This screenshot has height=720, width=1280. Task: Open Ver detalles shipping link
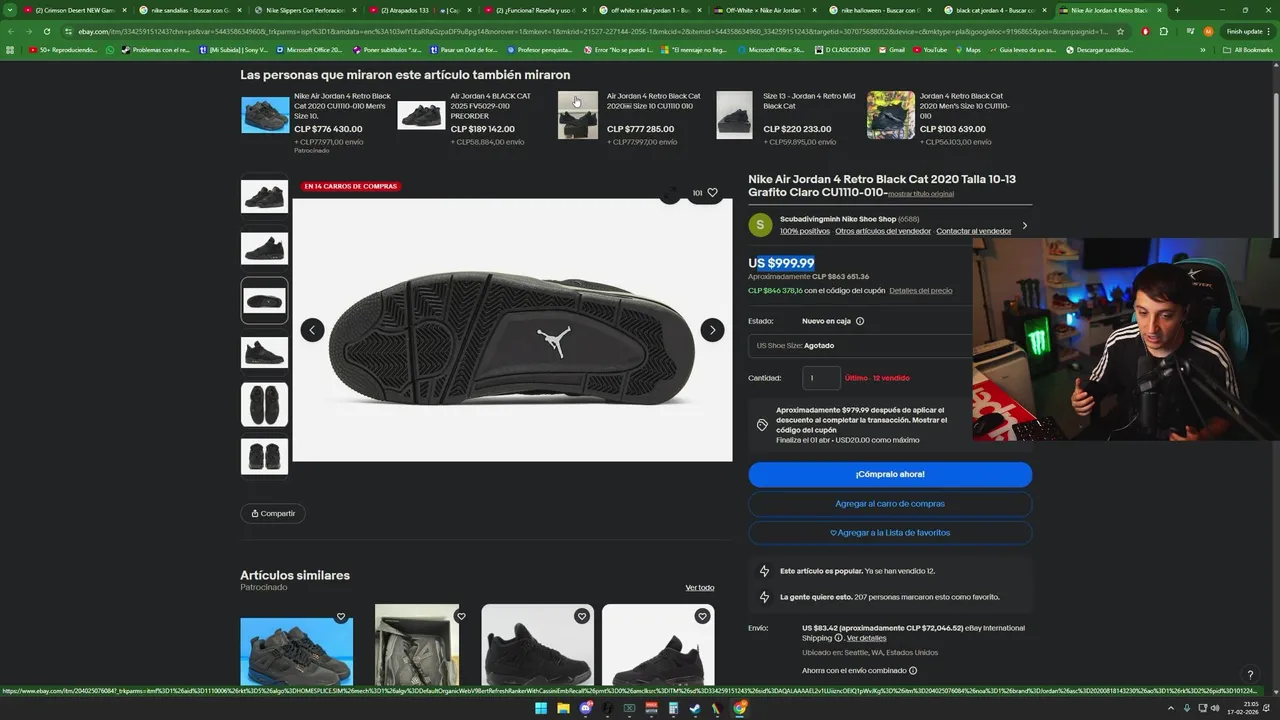(866, 638)
